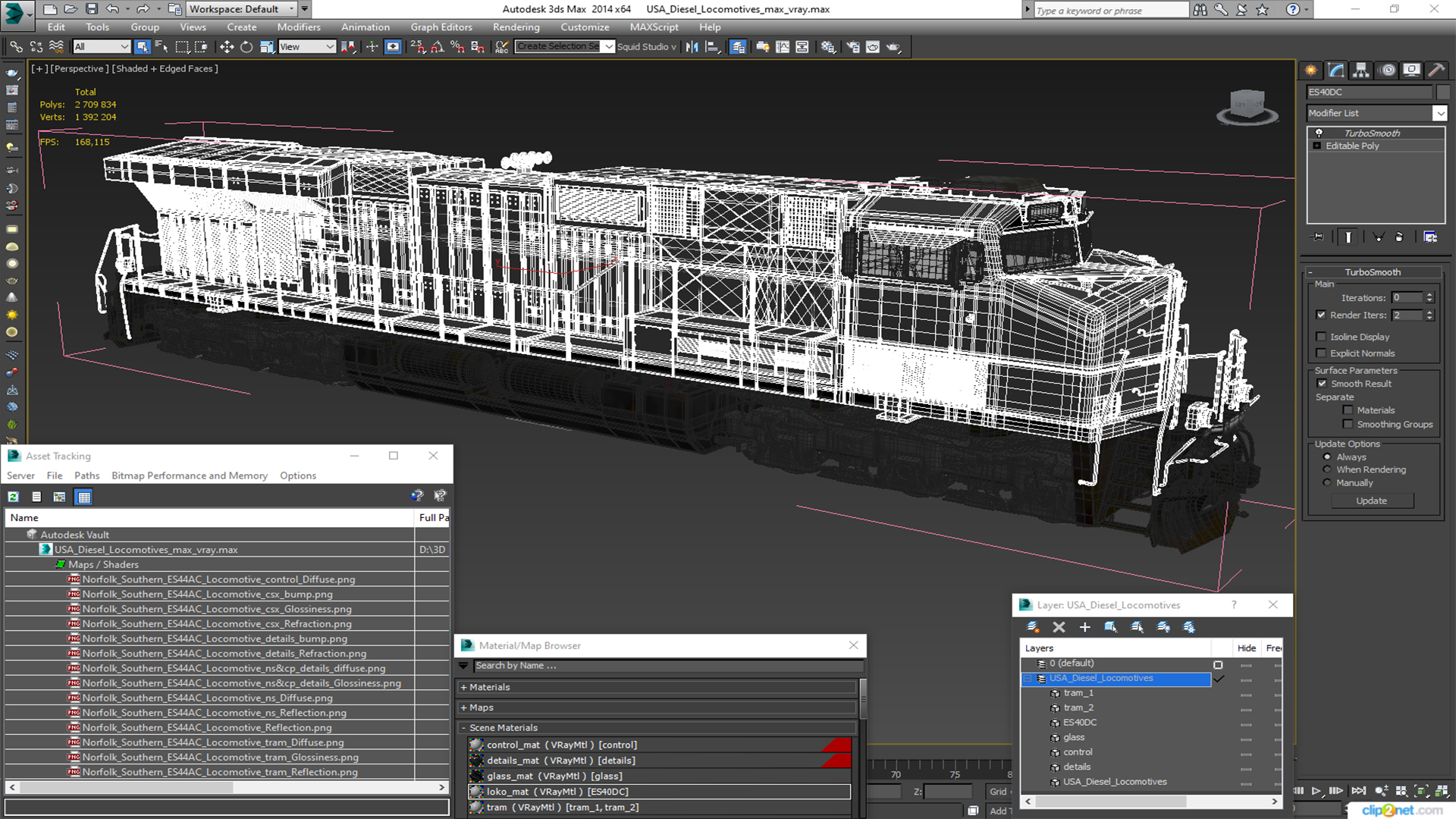Screen dimensions: 1456x819
Task: Collapse Scene Materials group
Action: tap(463, 728)
